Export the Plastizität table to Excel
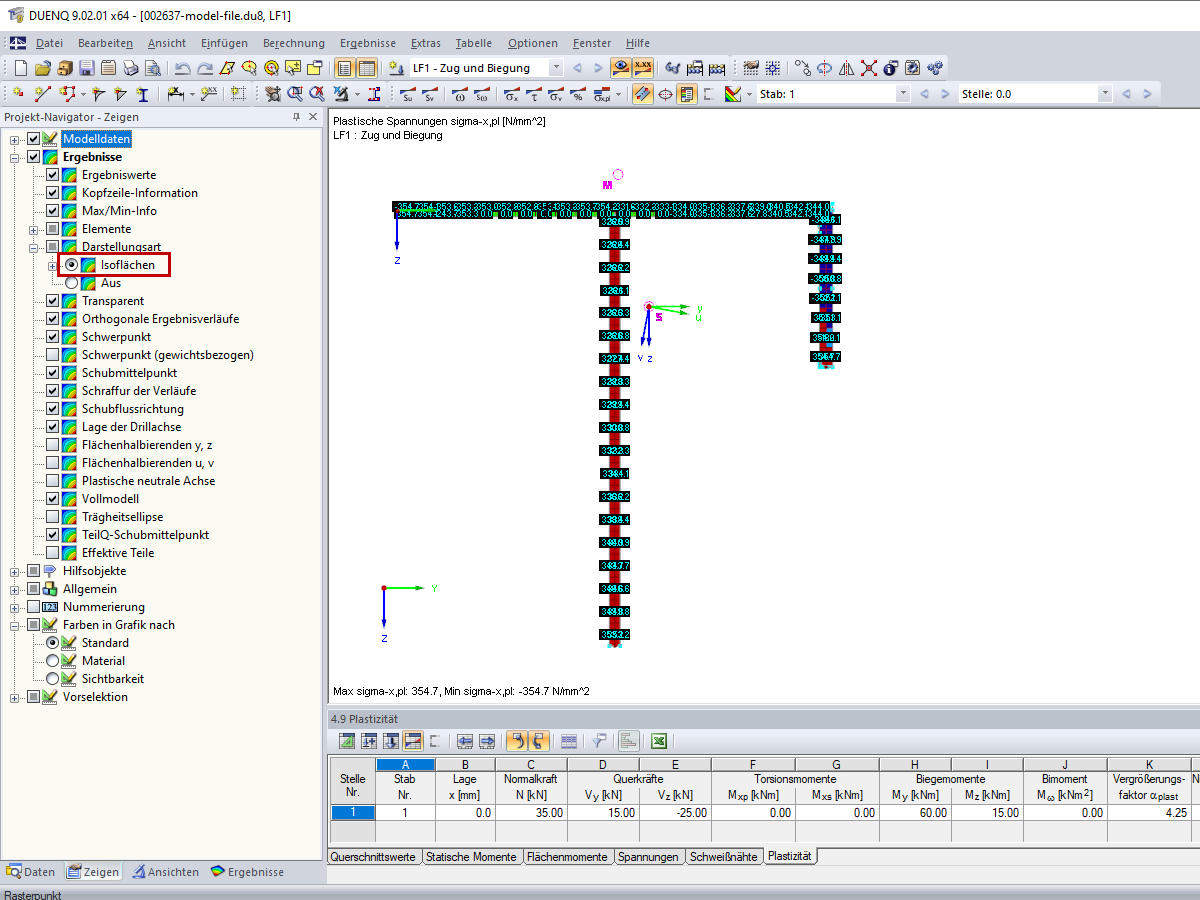Screen dimensions: 1200x900 coord(659,740)
